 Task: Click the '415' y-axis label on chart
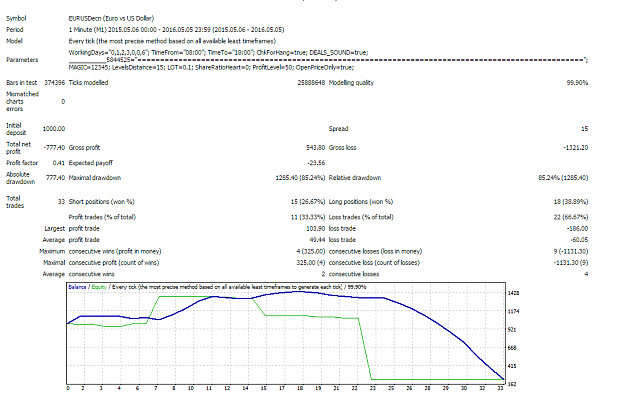pyautogui.click(x=512, y=366)
